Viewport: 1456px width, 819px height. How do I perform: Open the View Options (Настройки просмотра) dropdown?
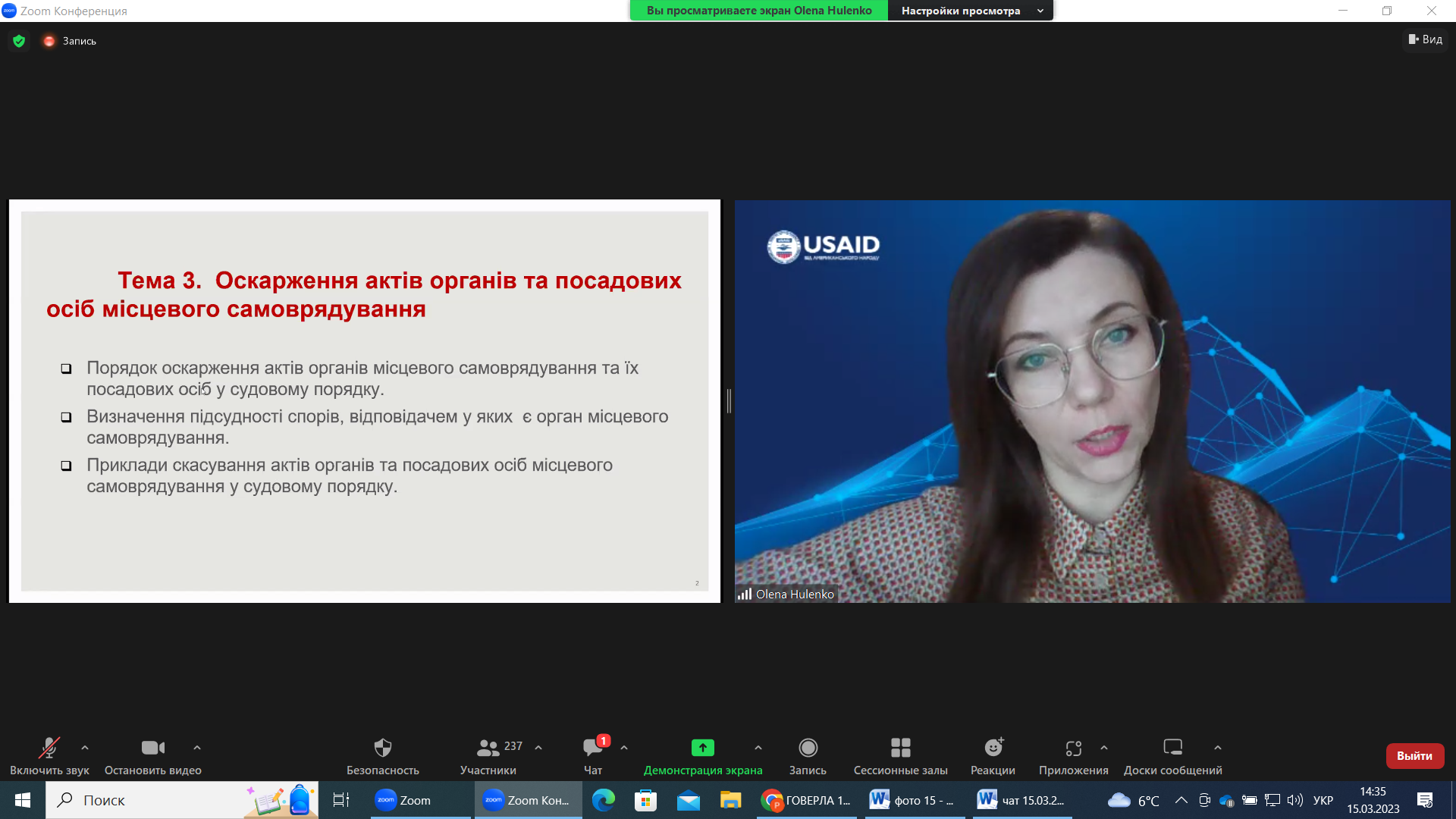pos(971,11)
